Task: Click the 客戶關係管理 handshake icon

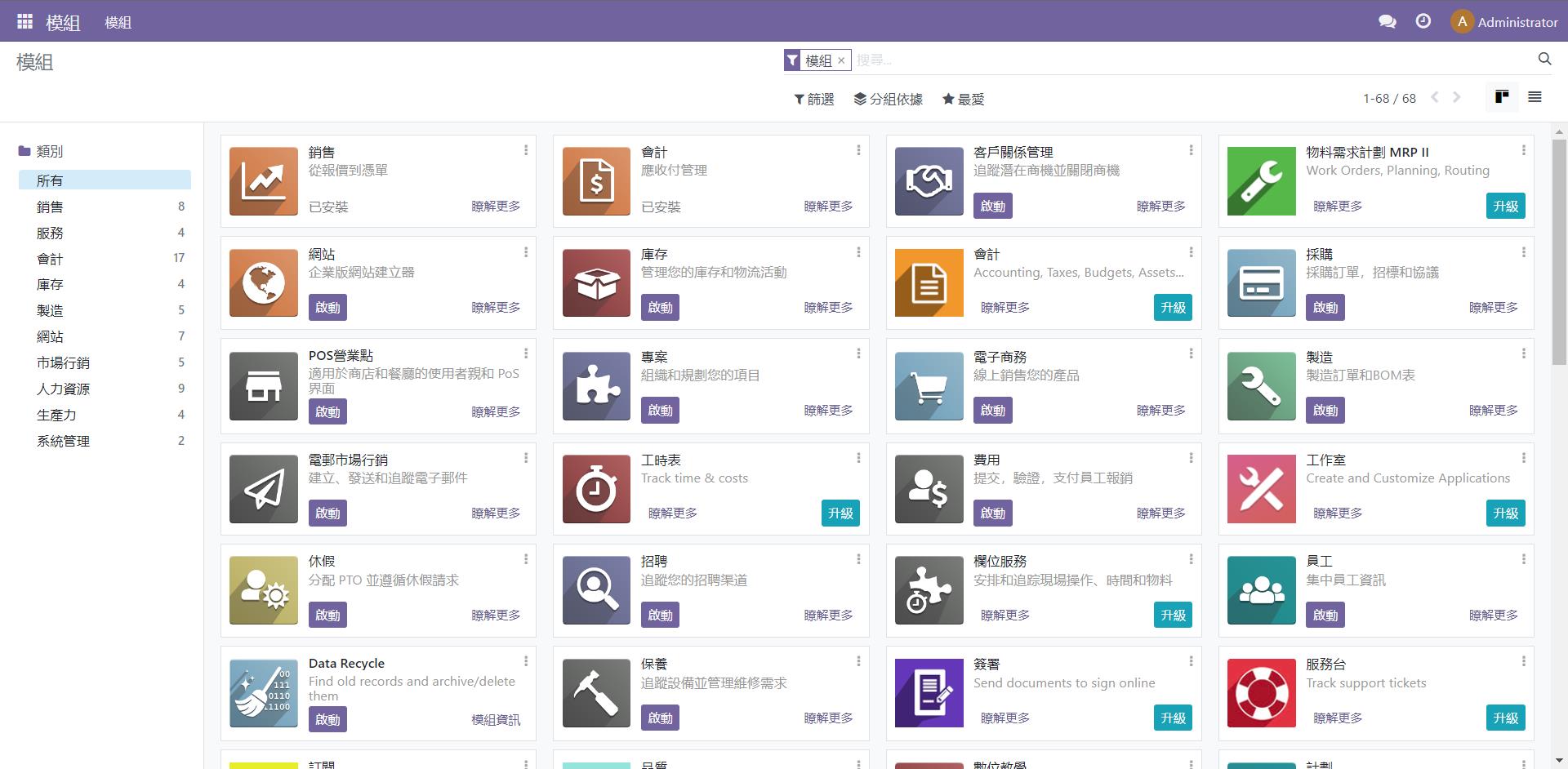Action: [x=929, y=180]
